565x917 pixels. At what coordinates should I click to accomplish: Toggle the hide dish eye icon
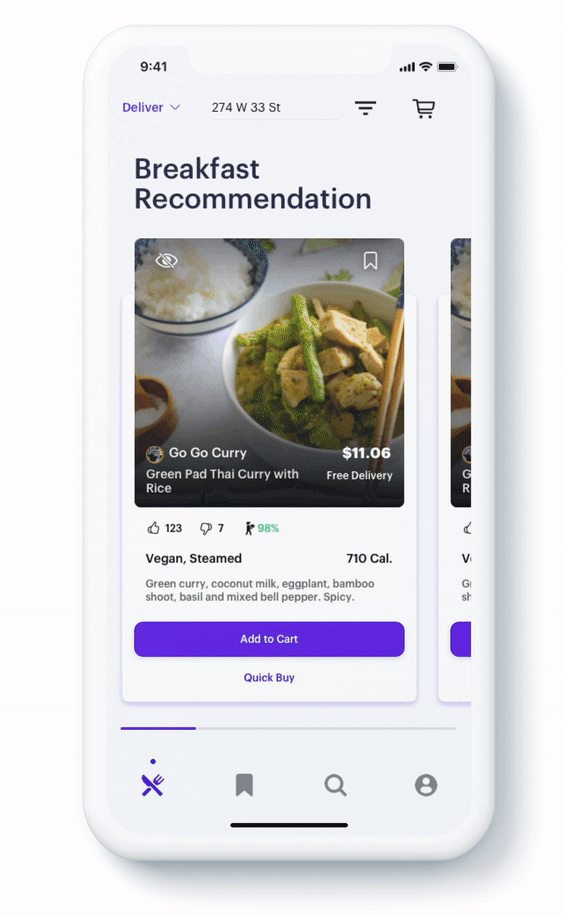click(x=167, y=260)
